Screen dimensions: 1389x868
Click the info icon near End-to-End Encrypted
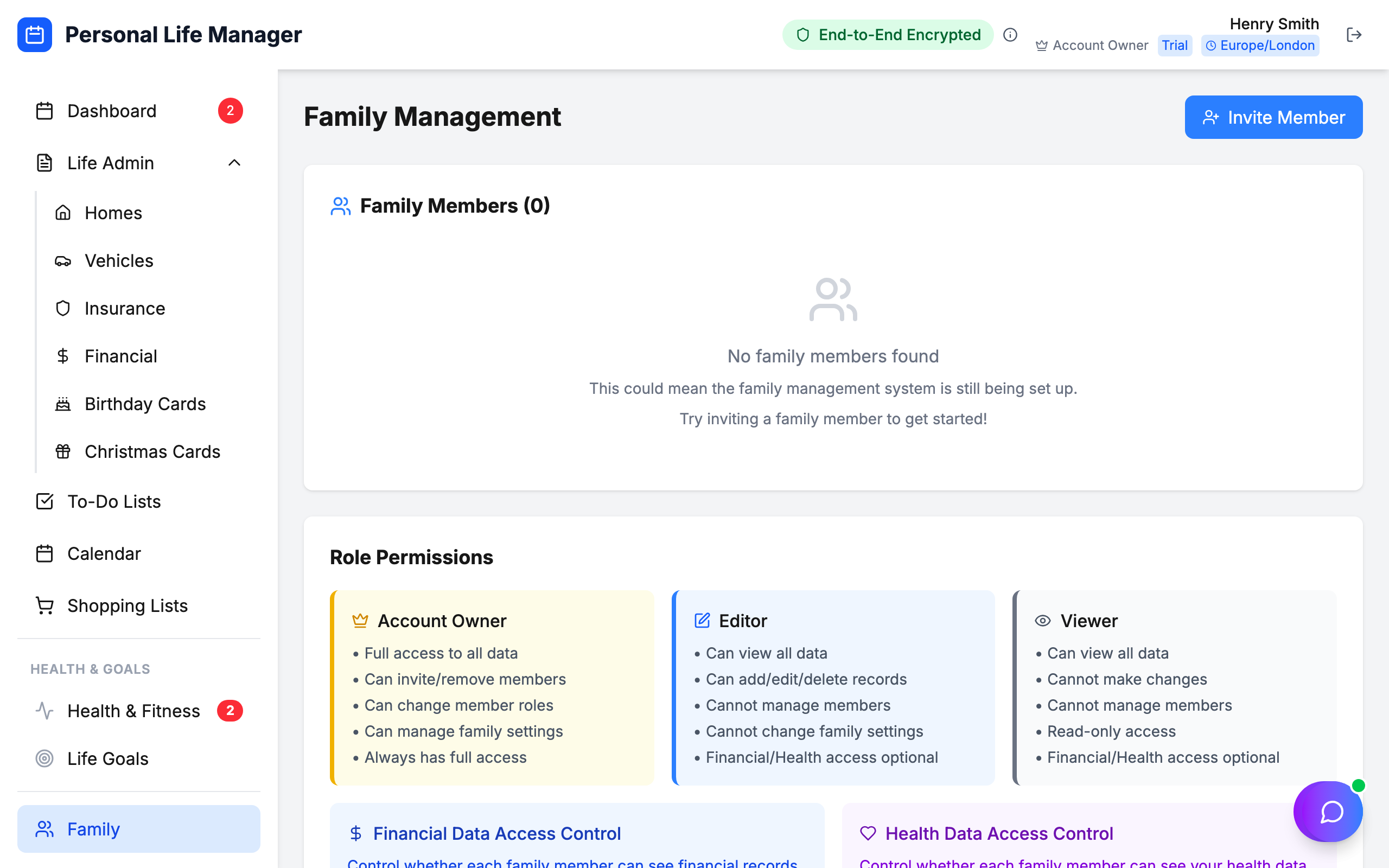click(1010, 35)
